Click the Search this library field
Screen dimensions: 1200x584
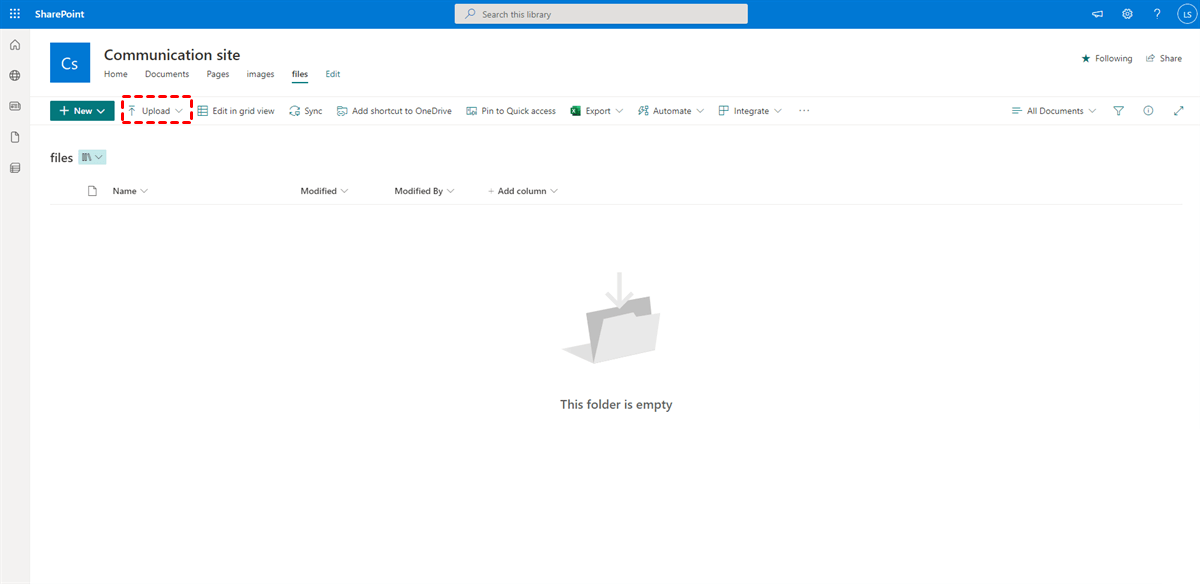(x=600, y=14)
